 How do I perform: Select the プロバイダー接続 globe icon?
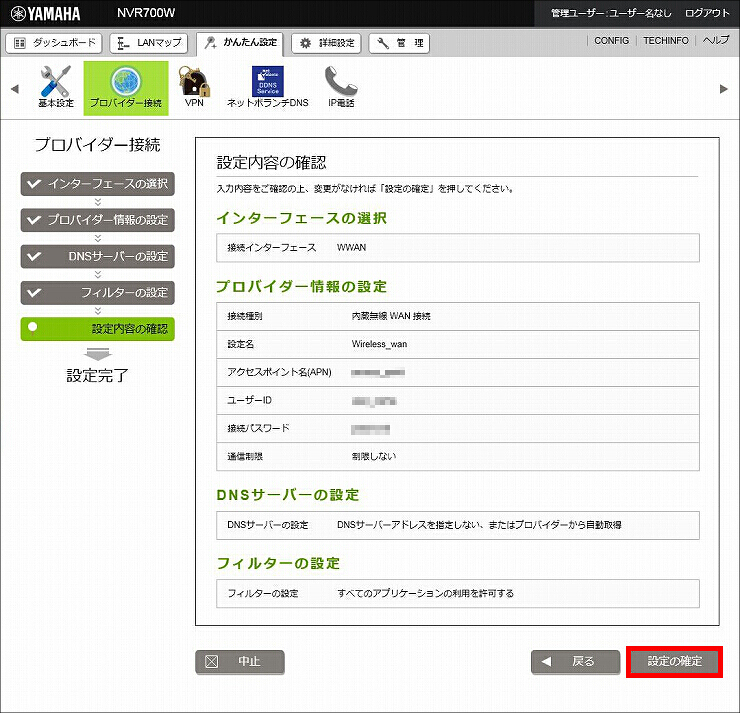click(126, 88)
